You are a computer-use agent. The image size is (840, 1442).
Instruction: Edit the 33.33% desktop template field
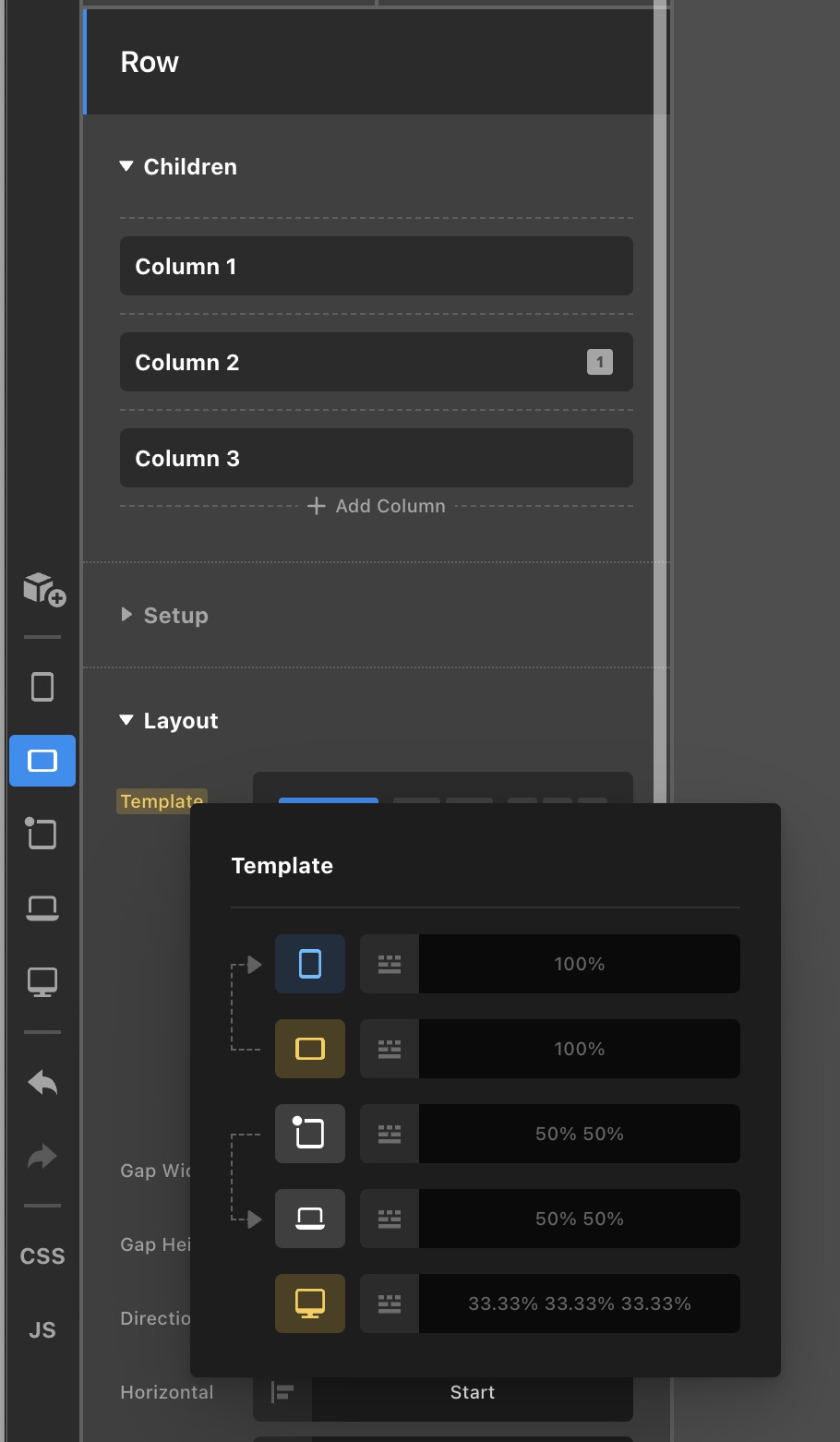pos(579,1304)
